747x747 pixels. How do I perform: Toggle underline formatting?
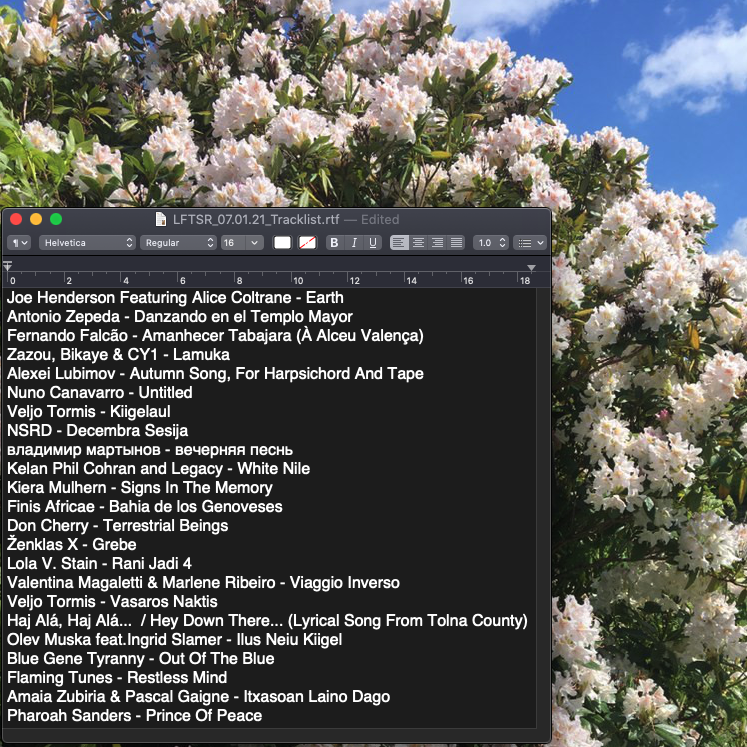(373, 243)
